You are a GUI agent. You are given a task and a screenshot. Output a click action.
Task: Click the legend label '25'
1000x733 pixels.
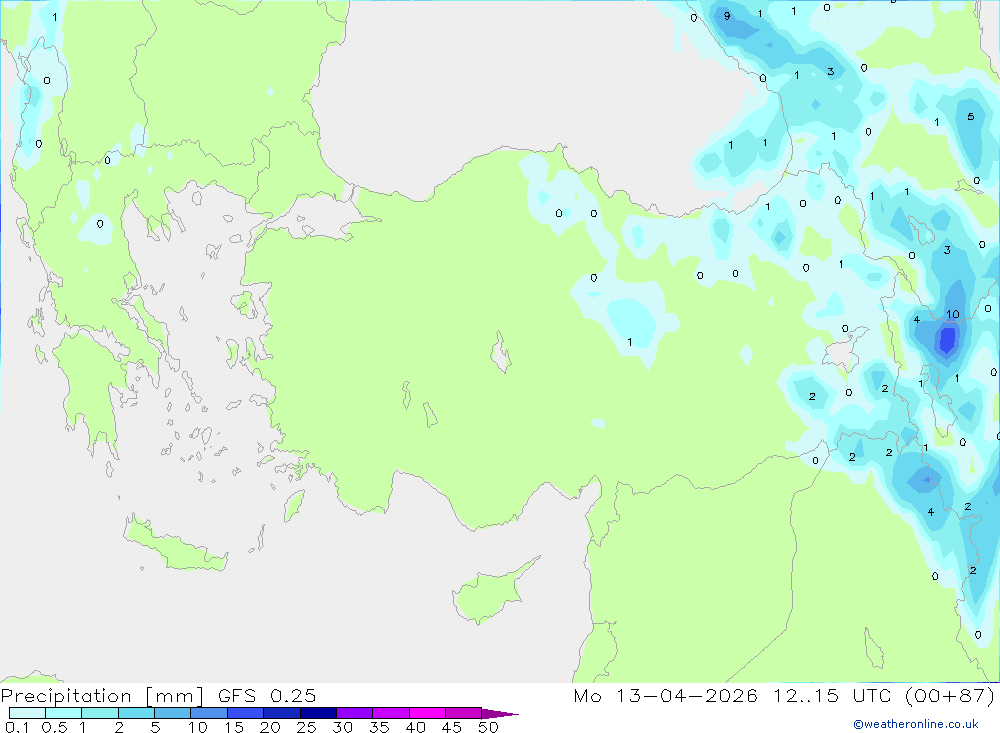[x=306, y=727]
